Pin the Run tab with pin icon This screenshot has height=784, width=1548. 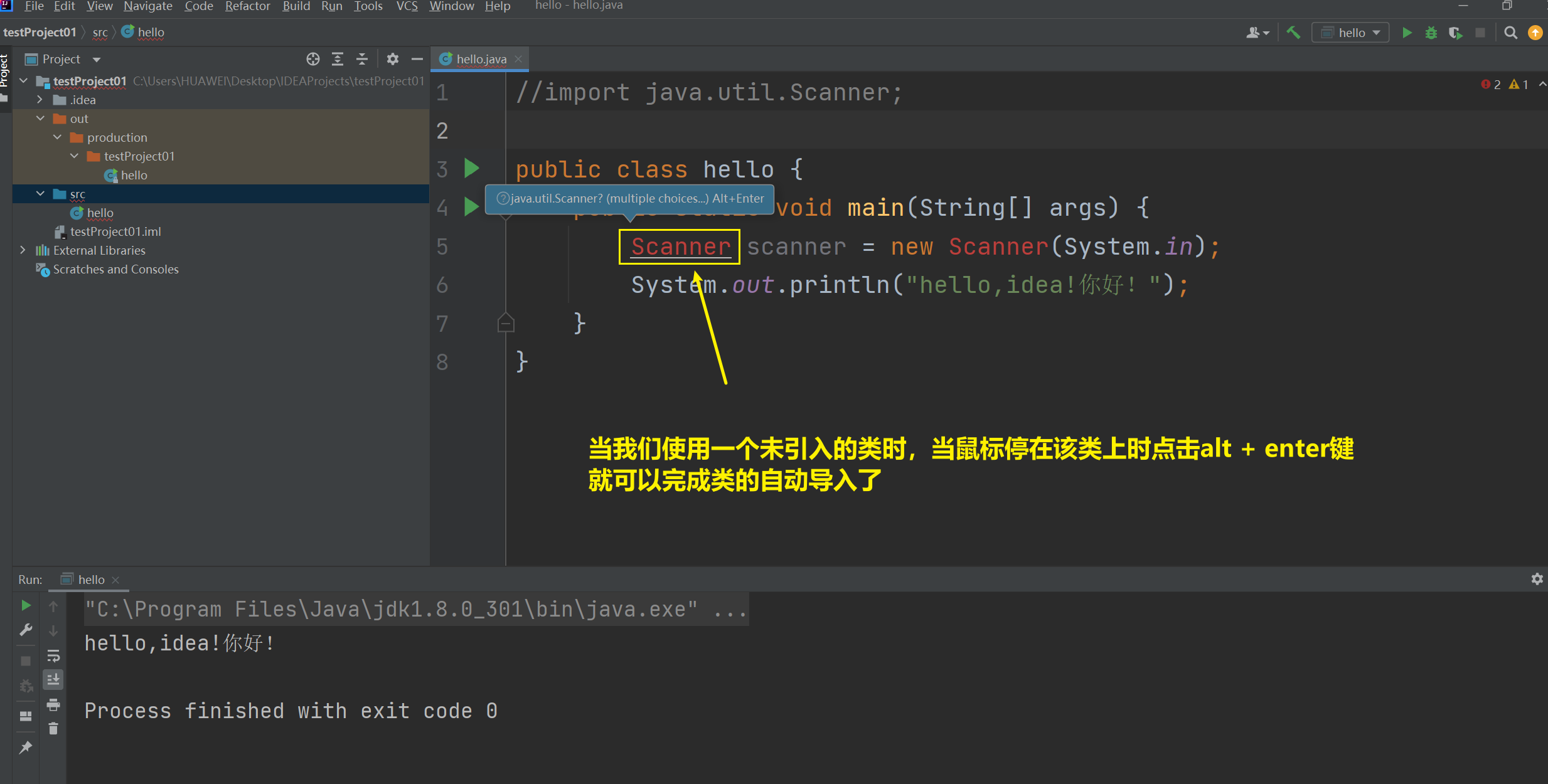(x=26, y=748)
